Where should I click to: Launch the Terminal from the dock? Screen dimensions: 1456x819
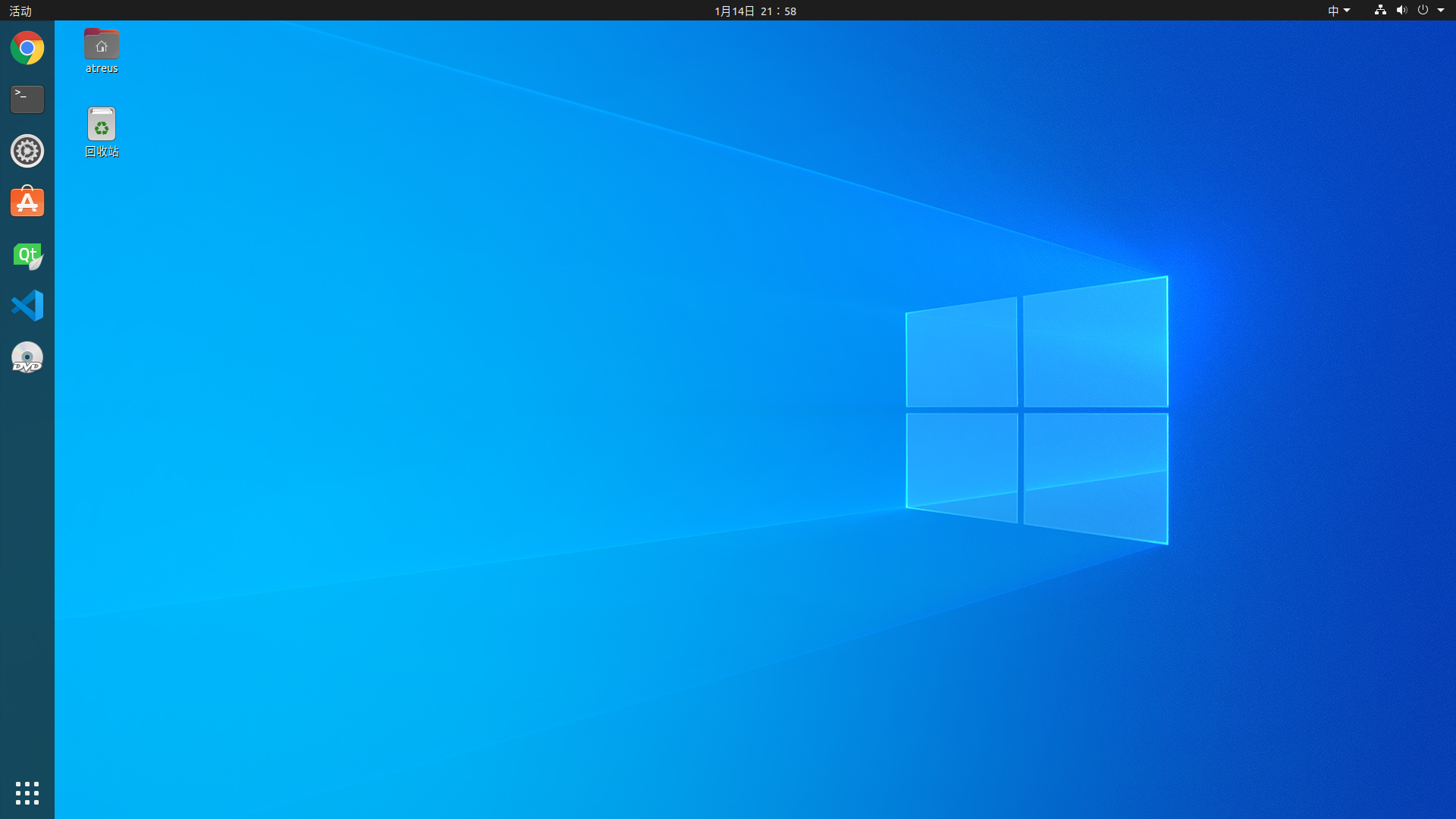(27, 99)
